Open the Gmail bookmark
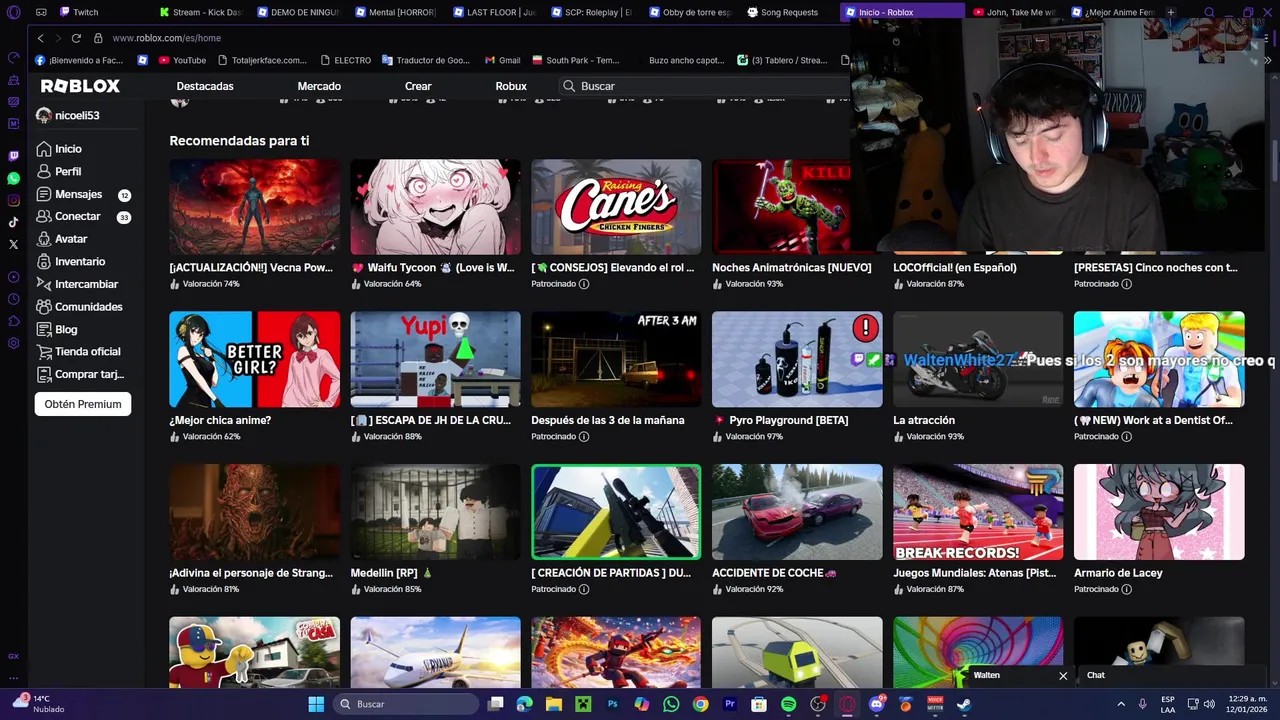The width and height of the screenshot is (1280, 720). [x=502, y=60]
